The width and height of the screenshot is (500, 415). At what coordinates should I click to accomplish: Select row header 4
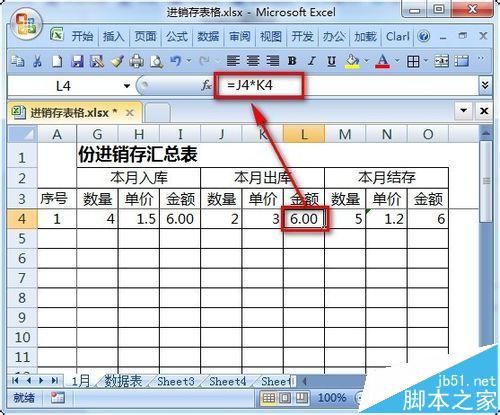[x=22, y=219]
